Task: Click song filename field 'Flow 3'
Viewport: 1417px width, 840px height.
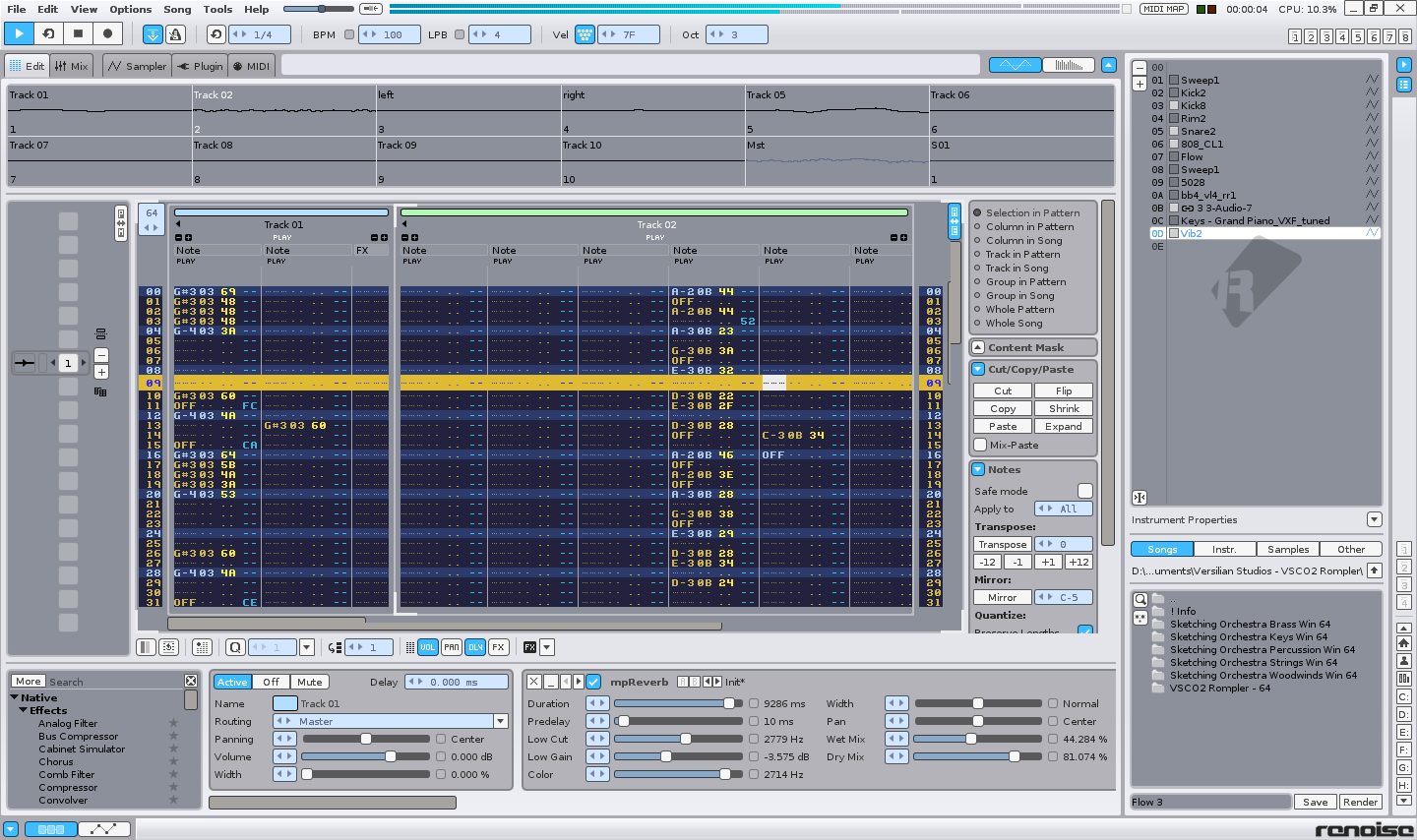Action: pyautogui.click(x=1210, y=802)
